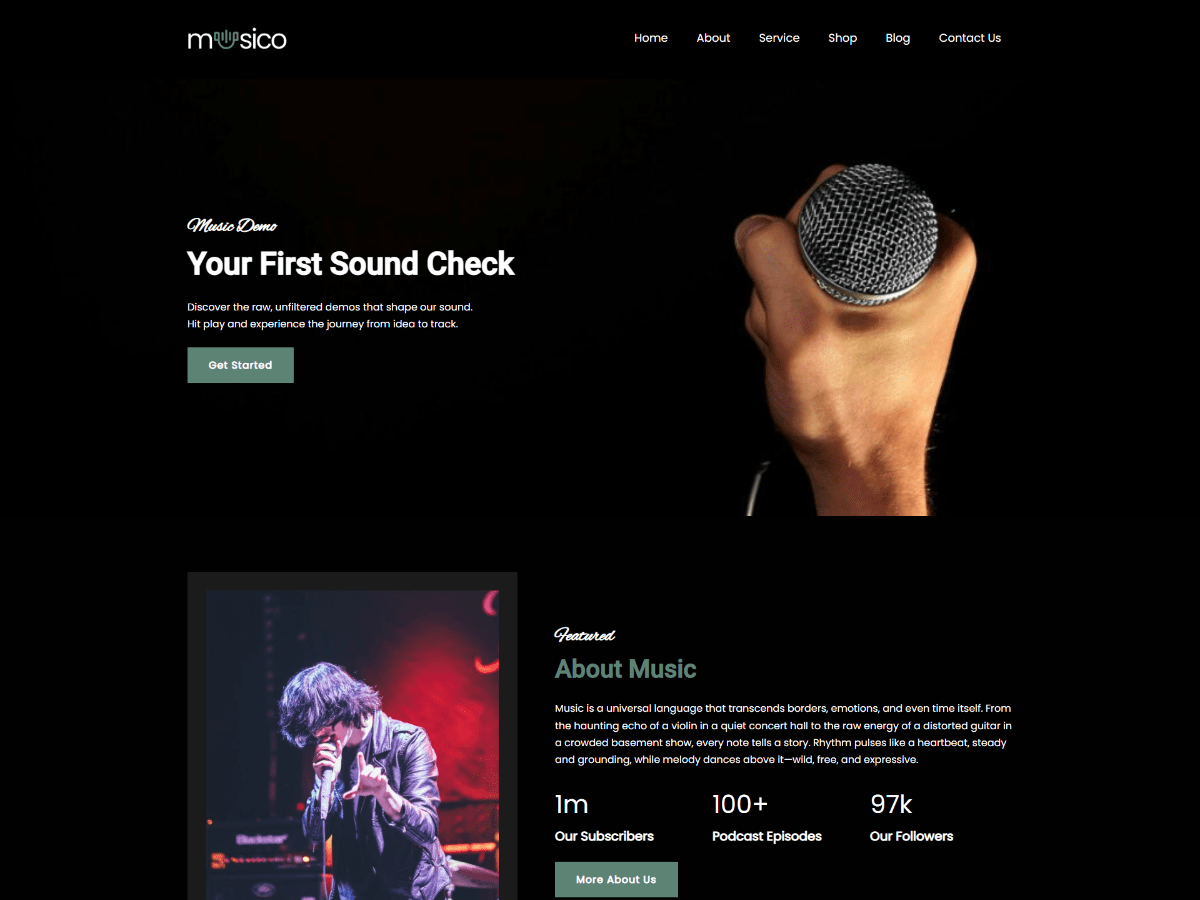The width and height of the screenshot is (1200, 900).
Task: Select Contact Us in navigation
Action: click(970, 38)
